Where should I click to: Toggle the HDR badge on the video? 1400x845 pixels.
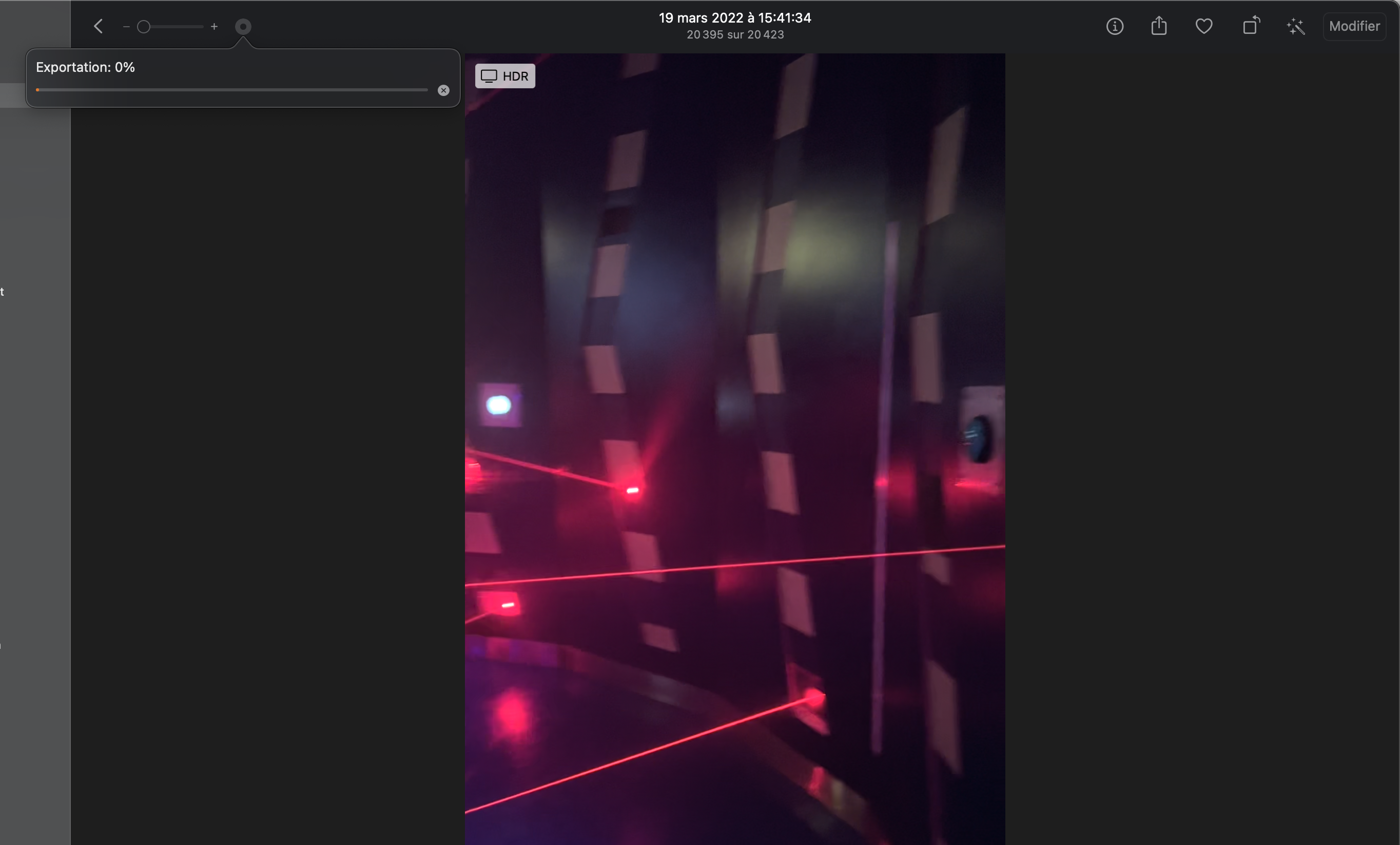point(504,76)
